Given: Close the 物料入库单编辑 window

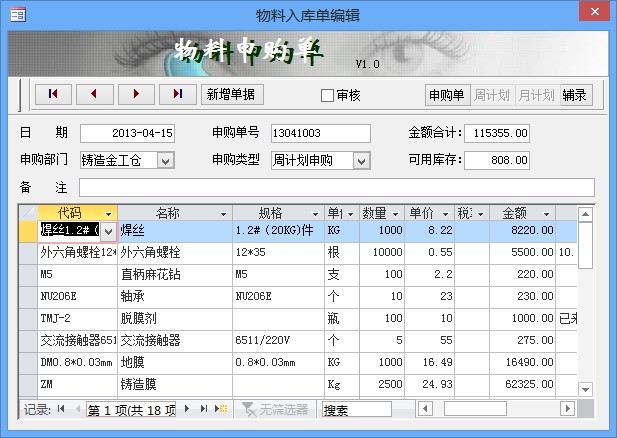Looking at the screenshot, I should 595,11.
